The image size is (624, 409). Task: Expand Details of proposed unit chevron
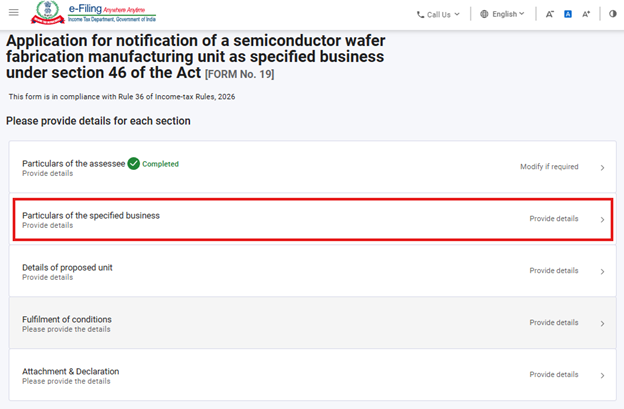(602, 271)
